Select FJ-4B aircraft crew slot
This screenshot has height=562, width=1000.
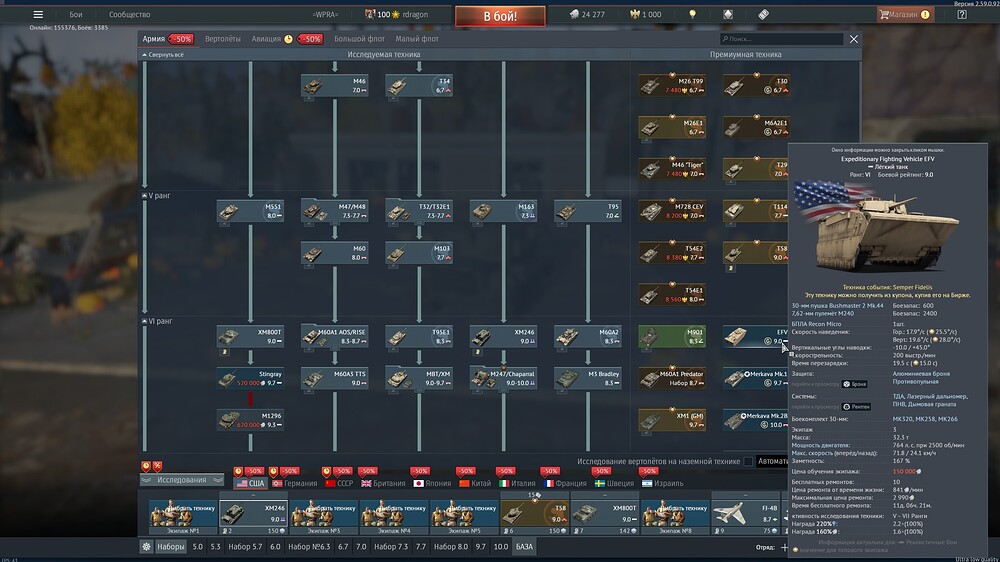click(x=746, y=515)
